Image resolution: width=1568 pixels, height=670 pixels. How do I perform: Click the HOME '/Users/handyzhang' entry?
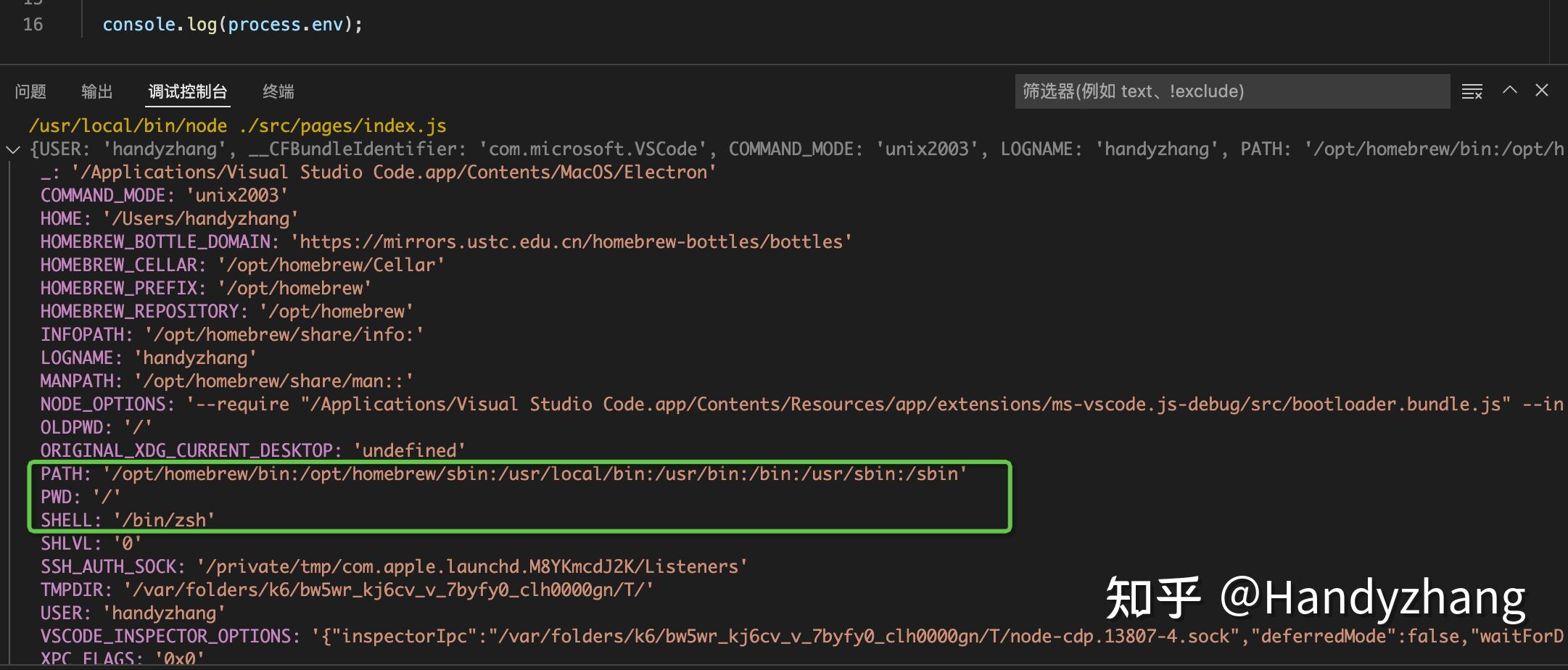(170, 219)
